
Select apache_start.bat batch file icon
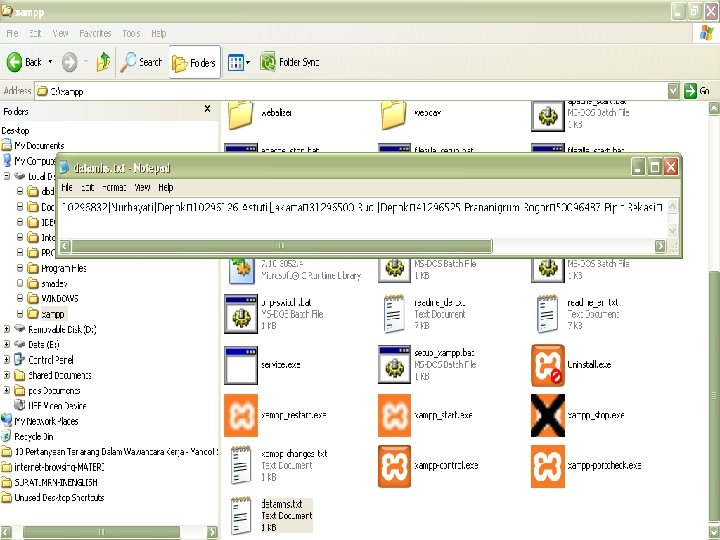[547, 116]
